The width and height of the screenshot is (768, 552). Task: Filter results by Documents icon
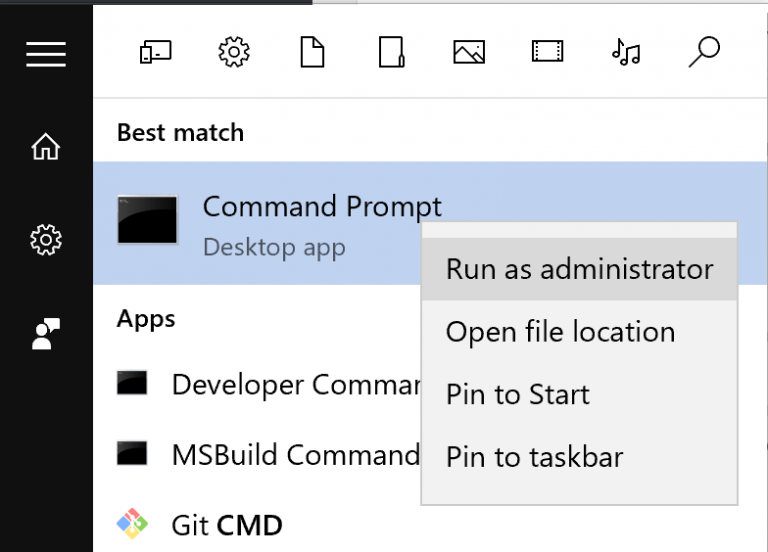312,52
